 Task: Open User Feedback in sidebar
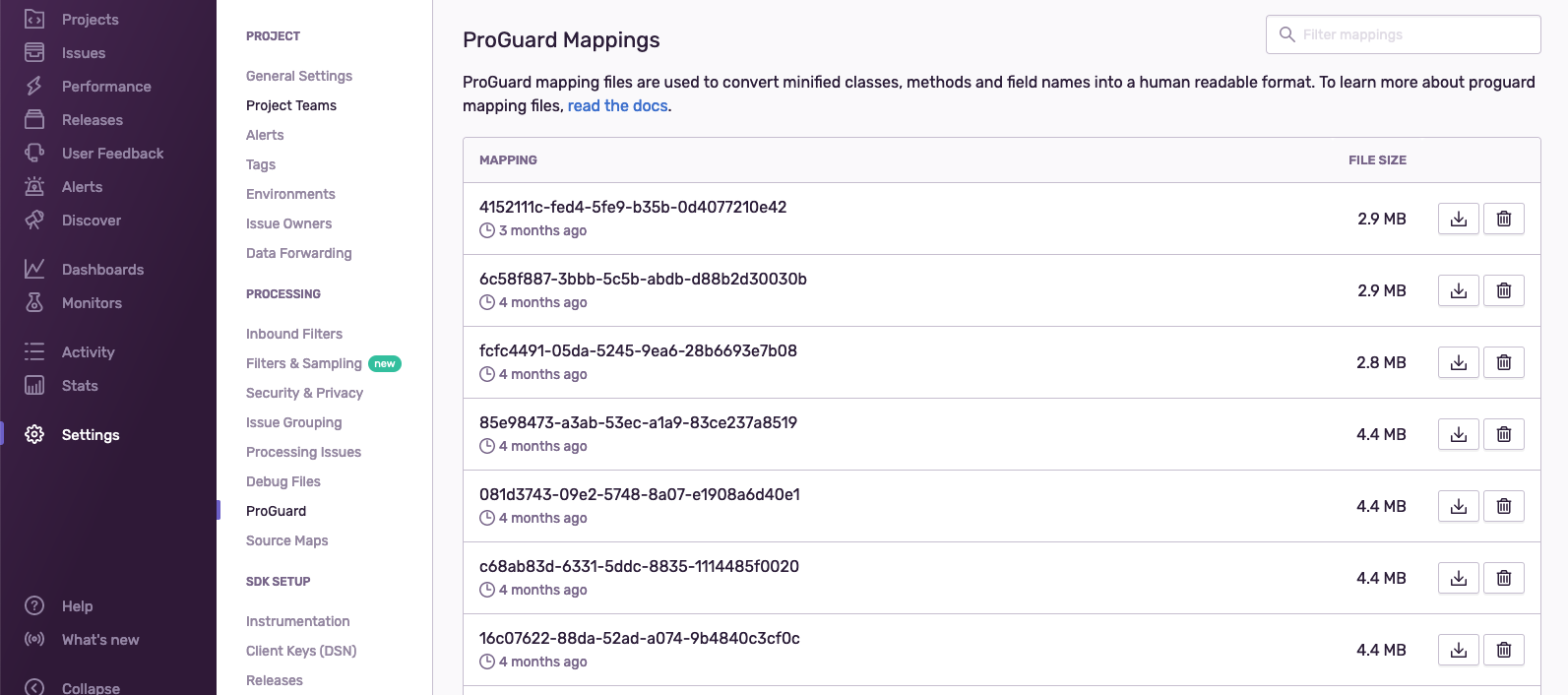112,154
